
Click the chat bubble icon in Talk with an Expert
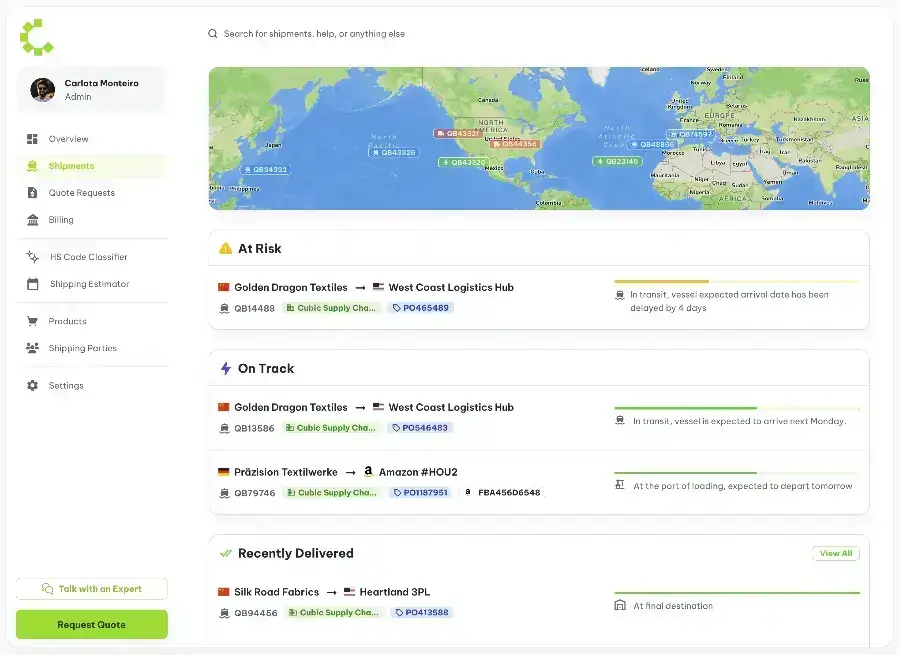pyautogui.click(x=47, y=589)
